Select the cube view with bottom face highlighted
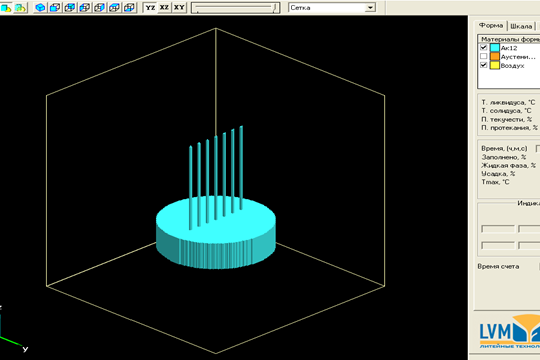Viewport: 540px width, 360px height. (129, 8)
